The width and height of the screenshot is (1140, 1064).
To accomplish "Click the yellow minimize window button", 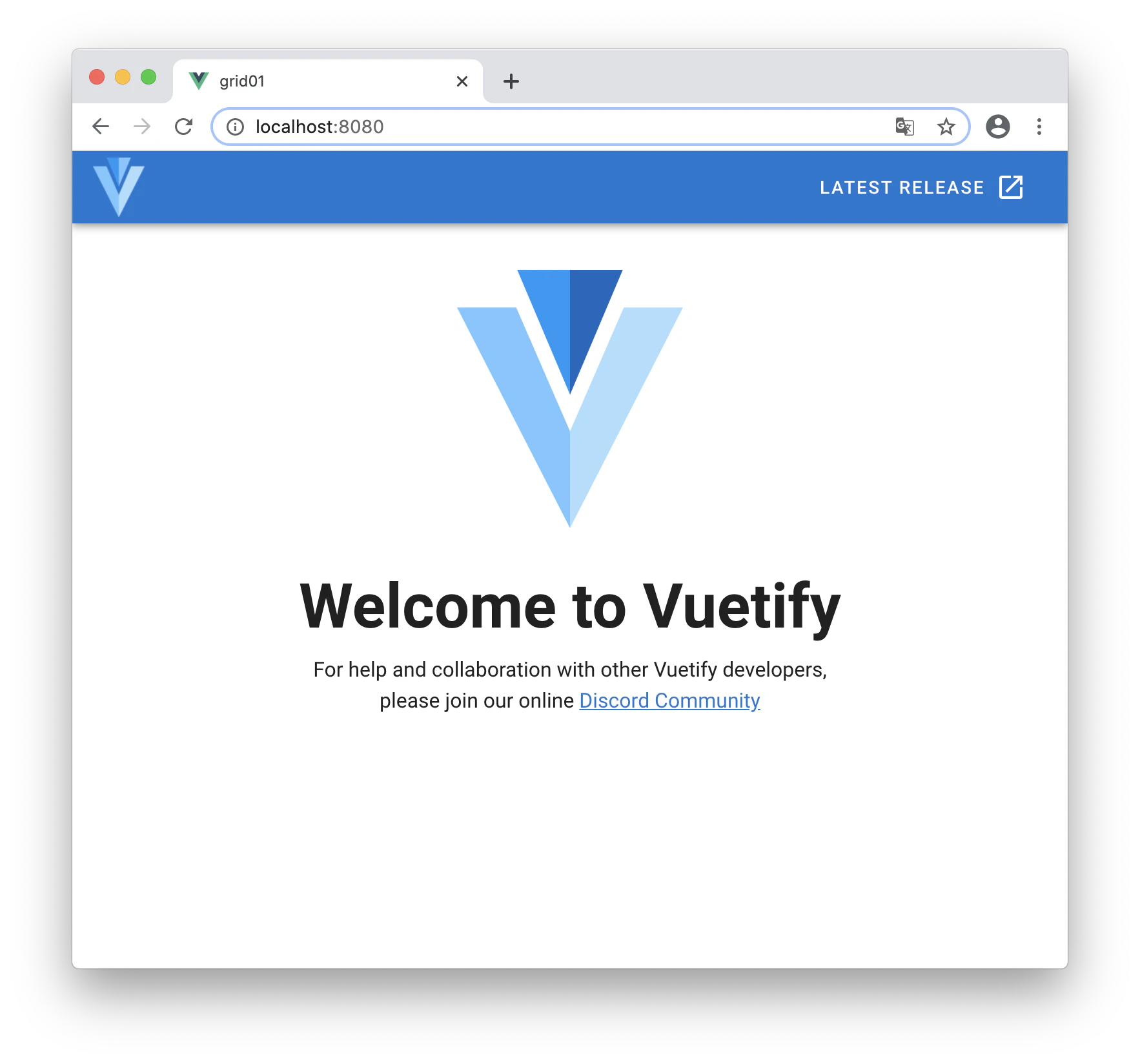I will [x=123, y=77].
